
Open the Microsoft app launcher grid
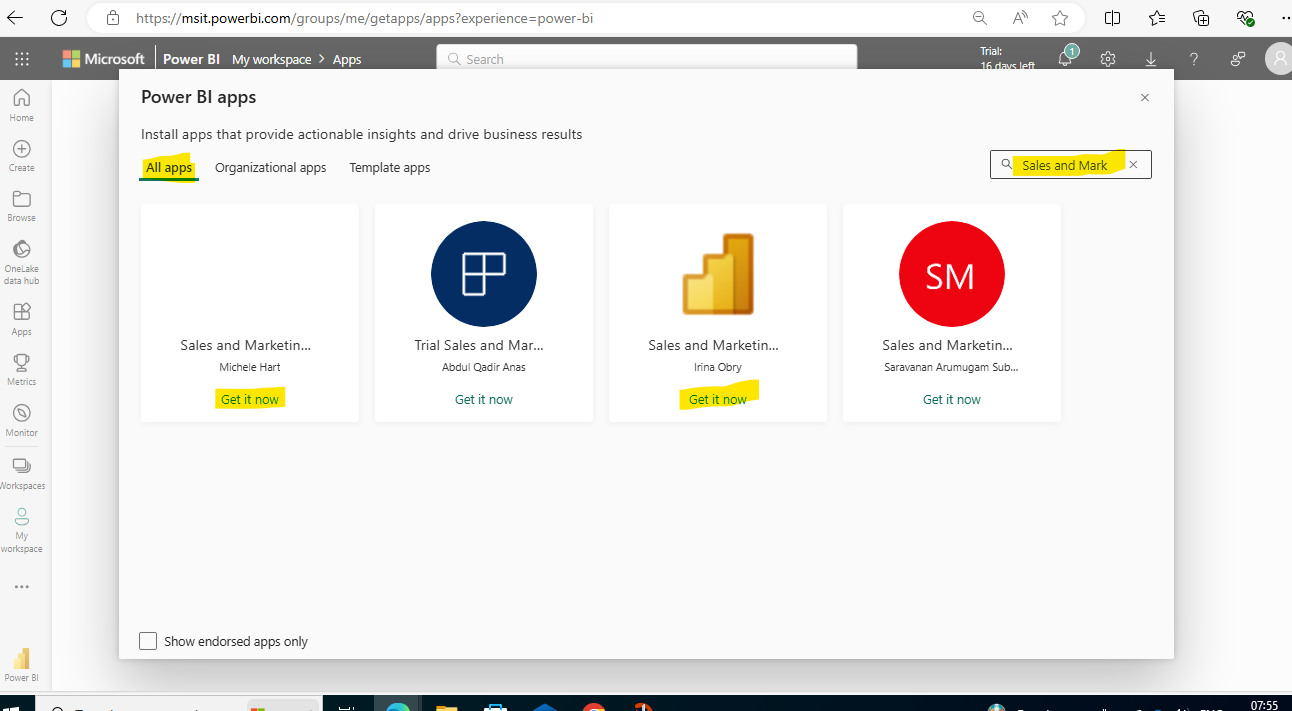pos(22,59)
